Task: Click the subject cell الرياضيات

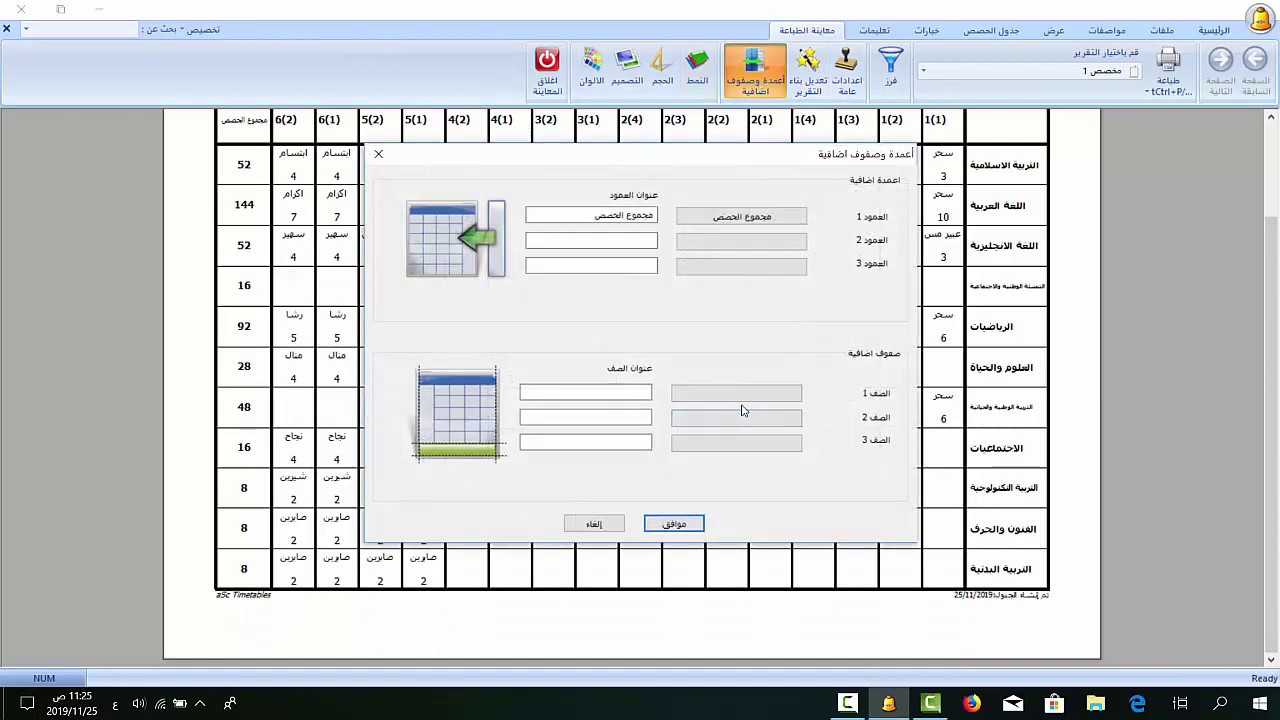Action: coord(1007,327)
